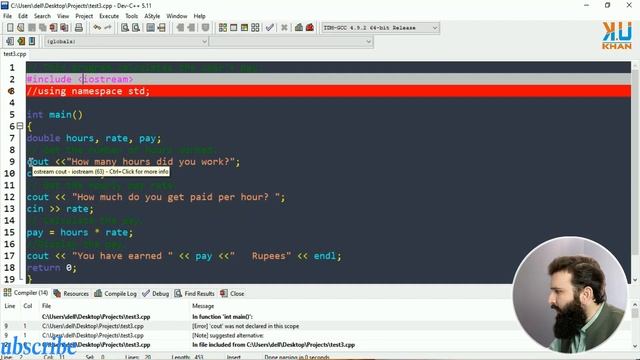The image size is (640, 360).
Task: Open the AStyle menu
Action: click(152, 16)
